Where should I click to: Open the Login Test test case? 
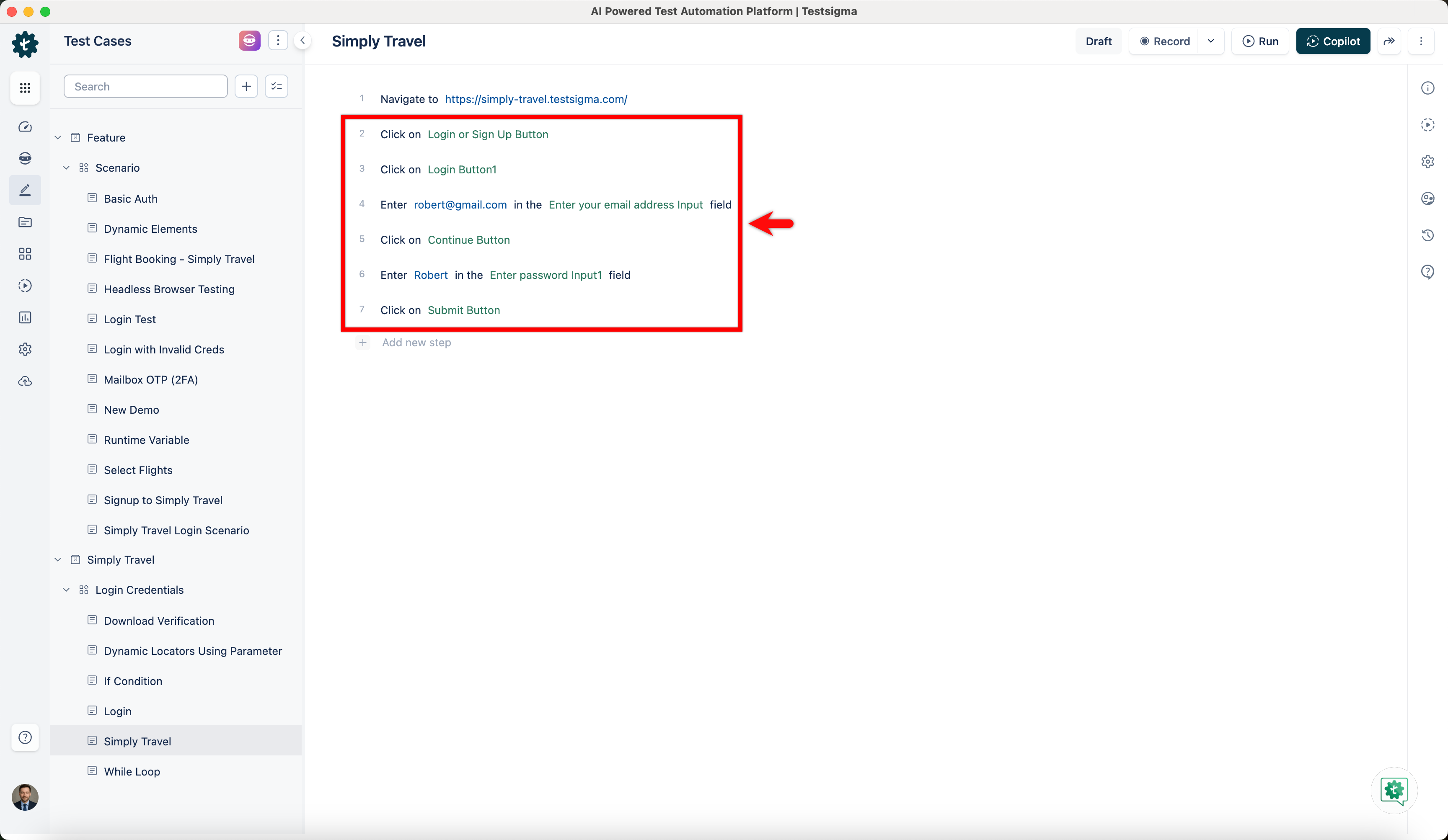130,319
